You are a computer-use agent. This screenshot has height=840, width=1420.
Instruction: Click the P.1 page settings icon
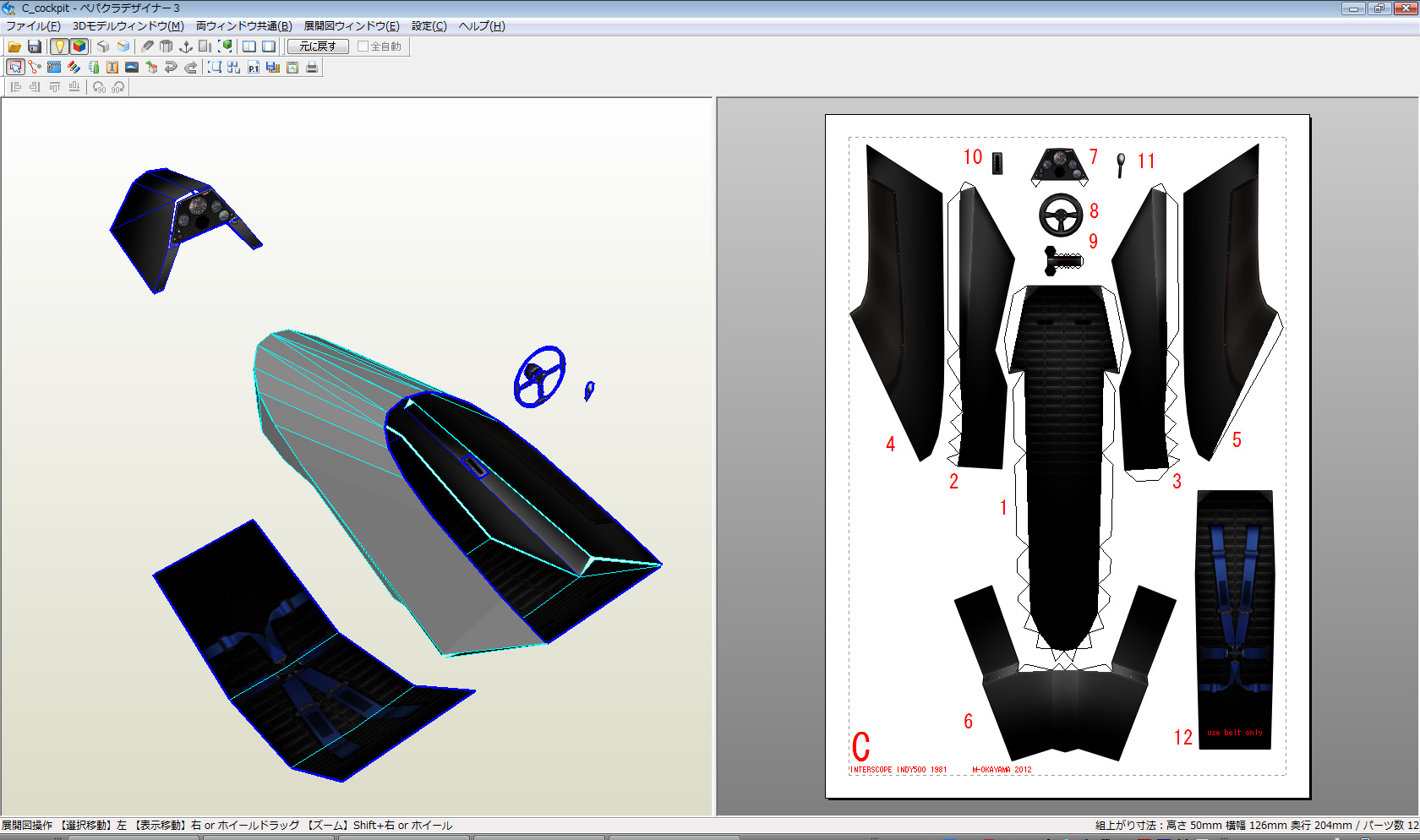pyautogui.click(x=254, y=67)
